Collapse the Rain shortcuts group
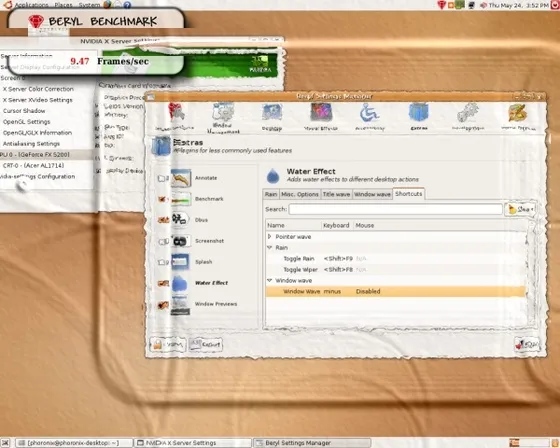 [x=270, y=247]
